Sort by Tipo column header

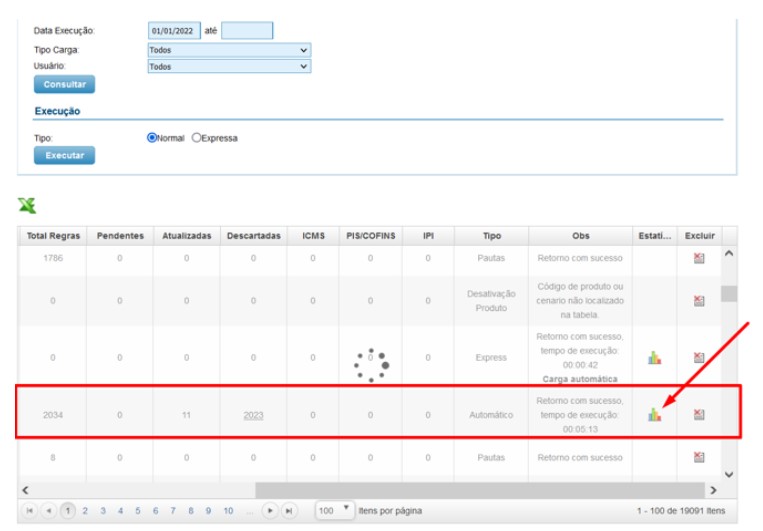point(491,236)
